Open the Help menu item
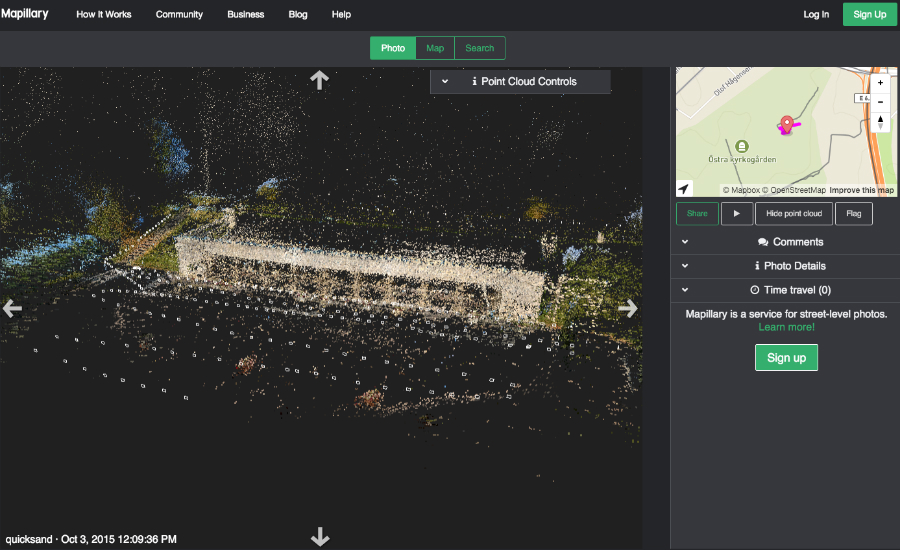Screen dimensions: 900x550 (341, 14)
